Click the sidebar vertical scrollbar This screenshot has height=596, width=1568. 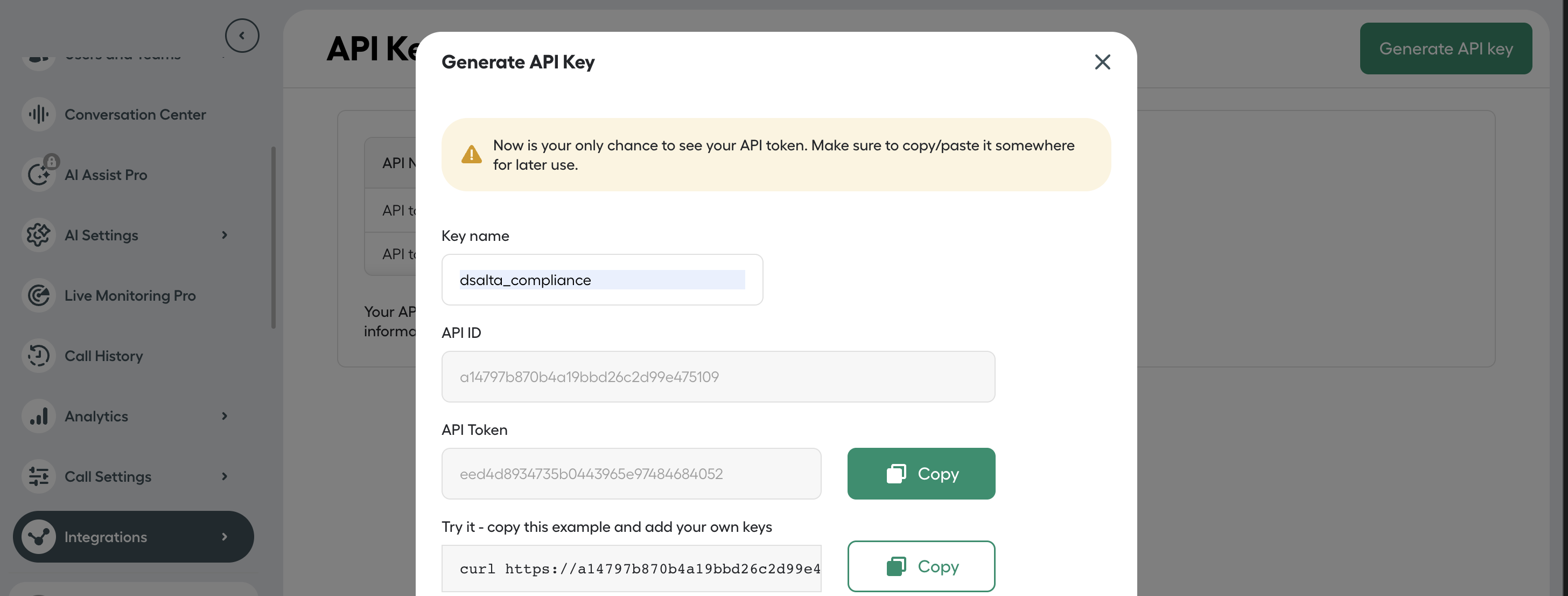pos(274,238)
